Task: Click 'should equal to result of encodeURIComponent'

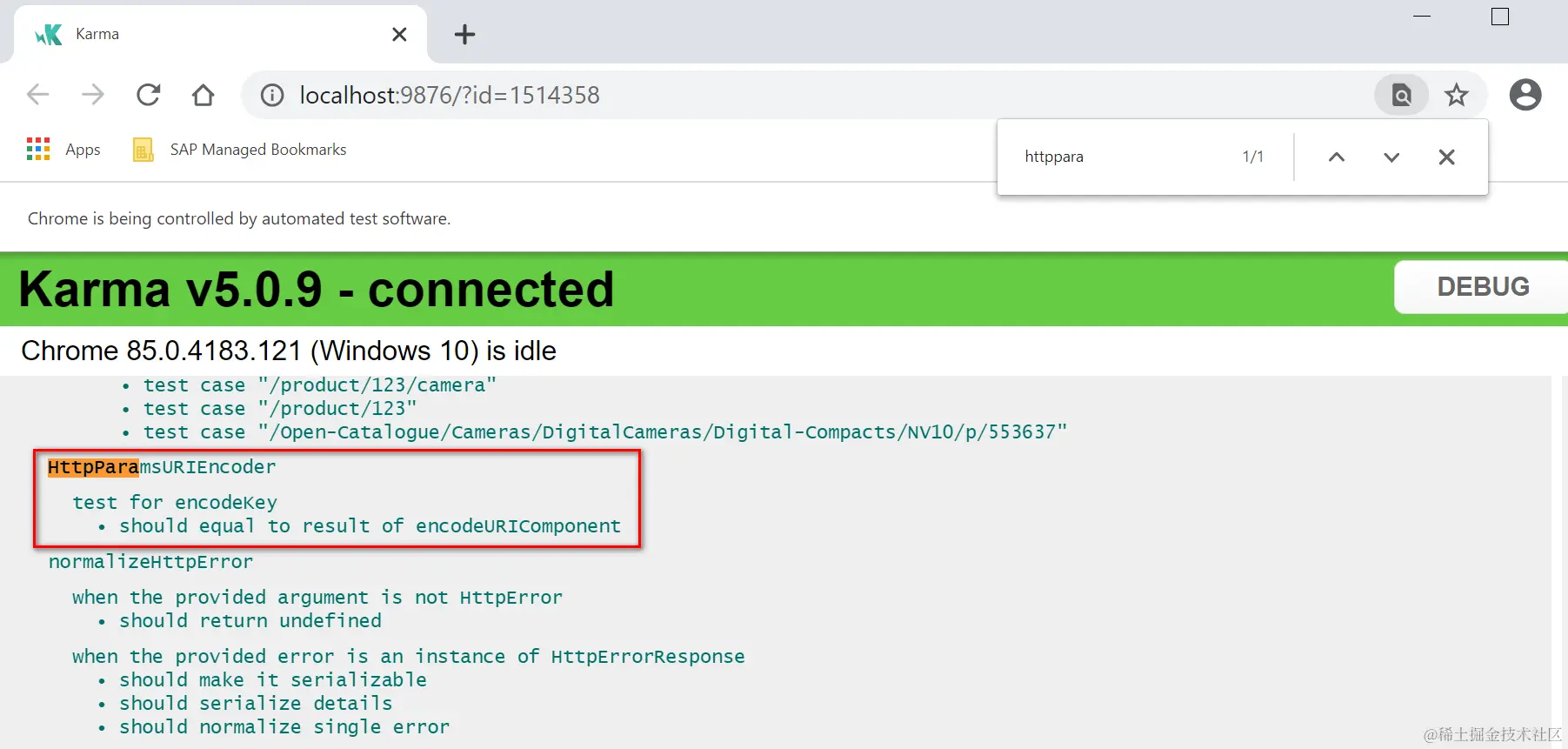Action: click(370, 526)
